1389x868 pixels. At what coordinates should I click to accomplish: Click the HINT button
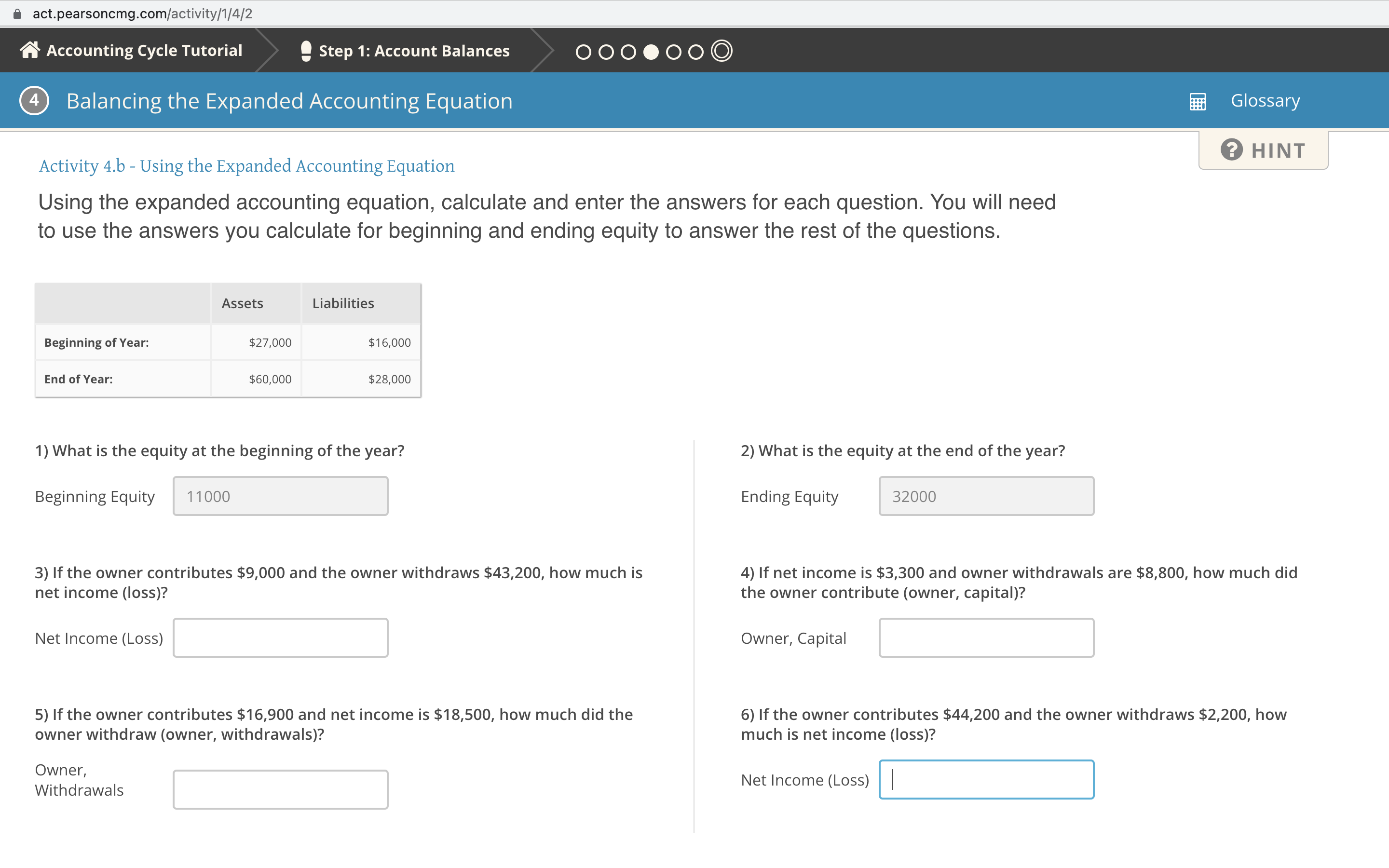[x=1263, y=150]
